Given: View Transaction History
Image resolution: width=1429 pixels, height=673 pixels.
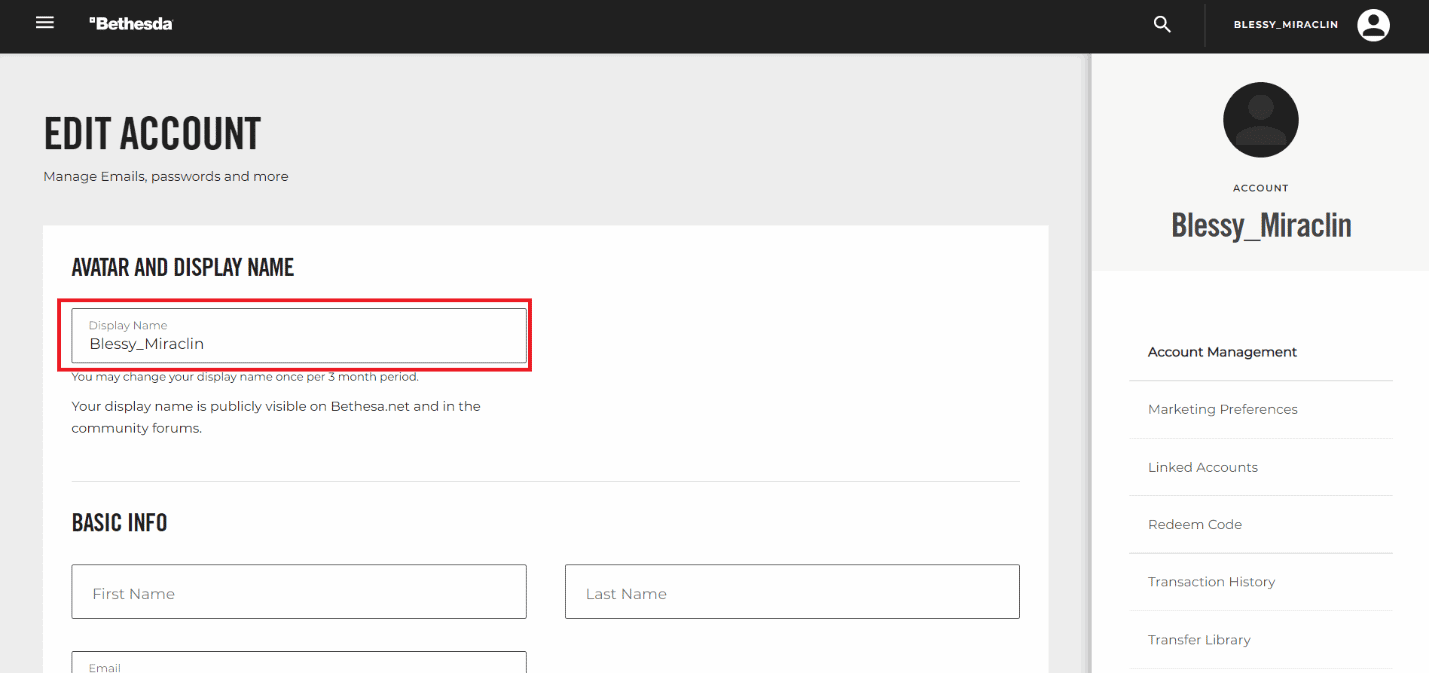Looking at the screenshot, I should pyautogui.click(x=1211, y=581).
